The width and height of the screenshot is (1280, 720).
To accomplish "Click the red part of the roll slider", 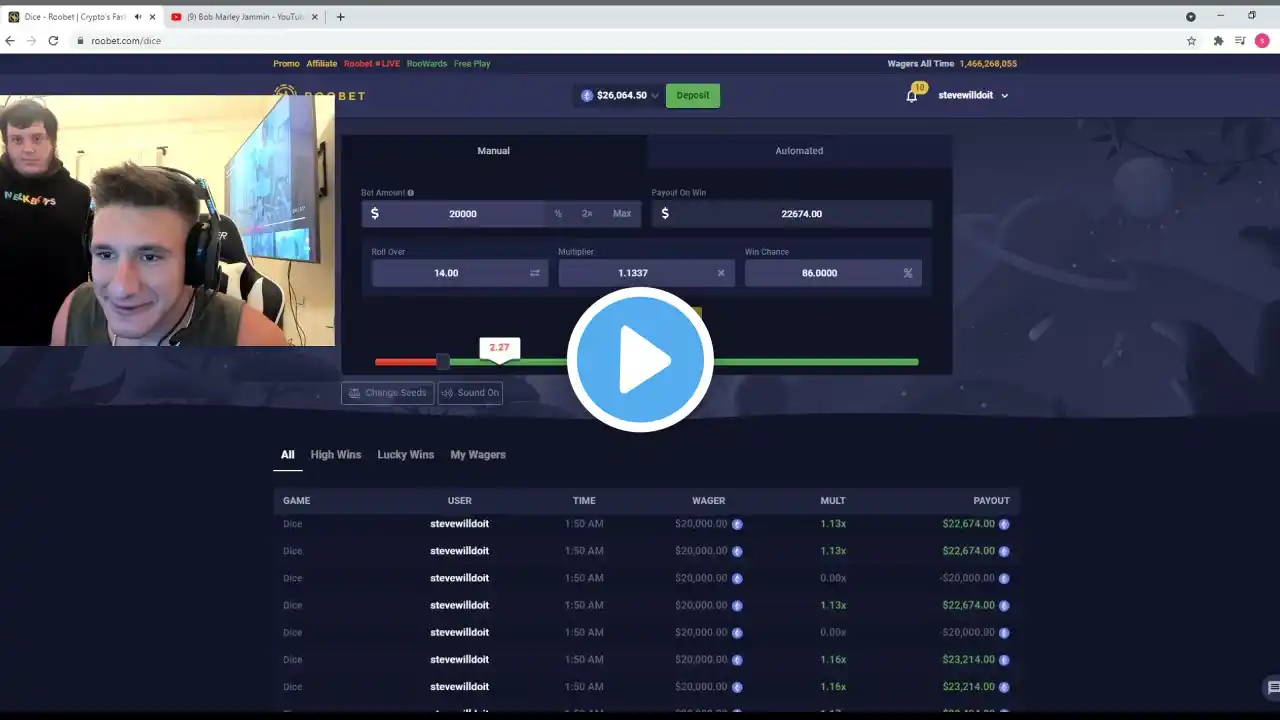I will [406, 362].
